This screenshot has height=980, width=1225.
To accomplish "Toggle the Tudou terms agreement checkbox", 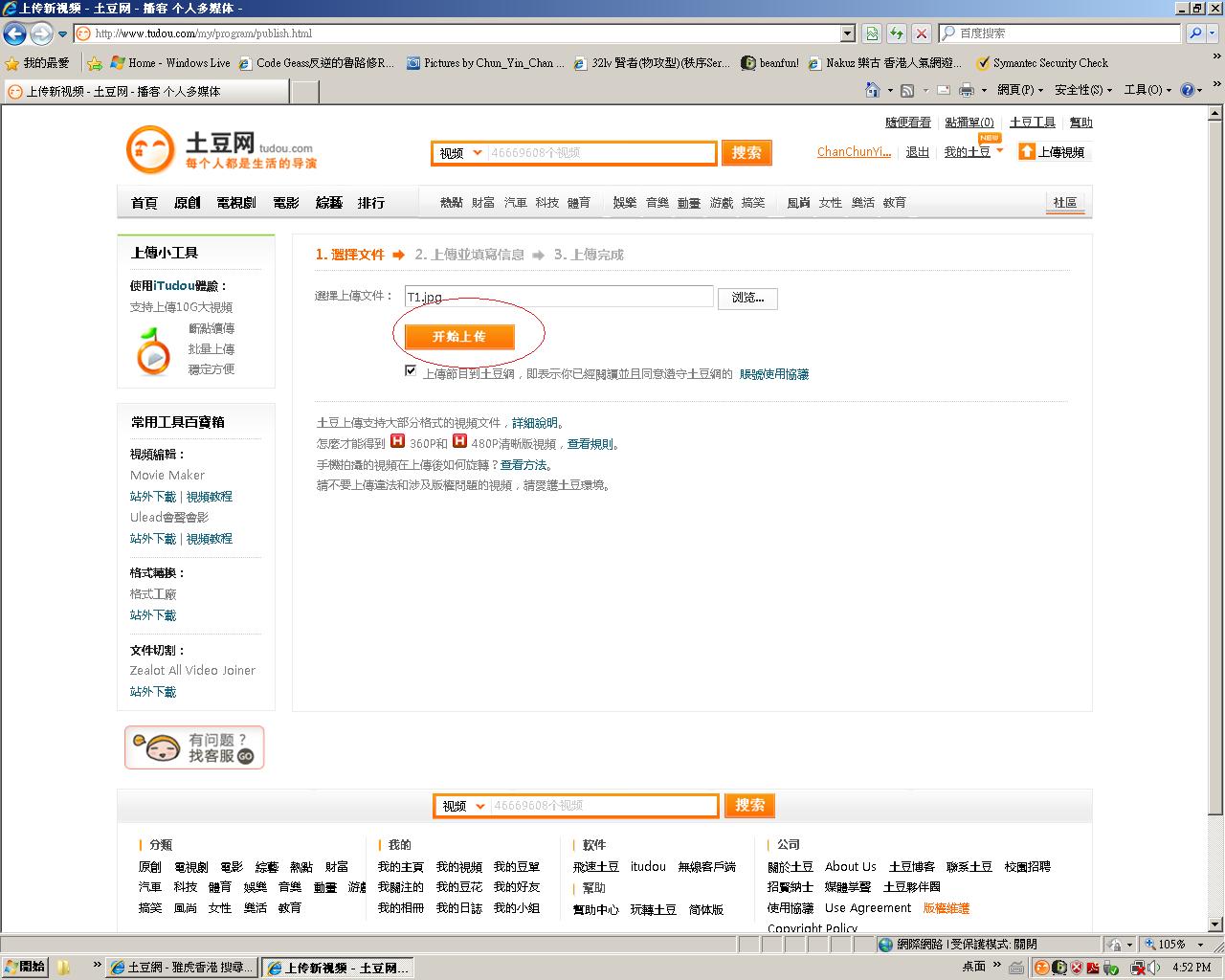I will (x=411, y=371).
